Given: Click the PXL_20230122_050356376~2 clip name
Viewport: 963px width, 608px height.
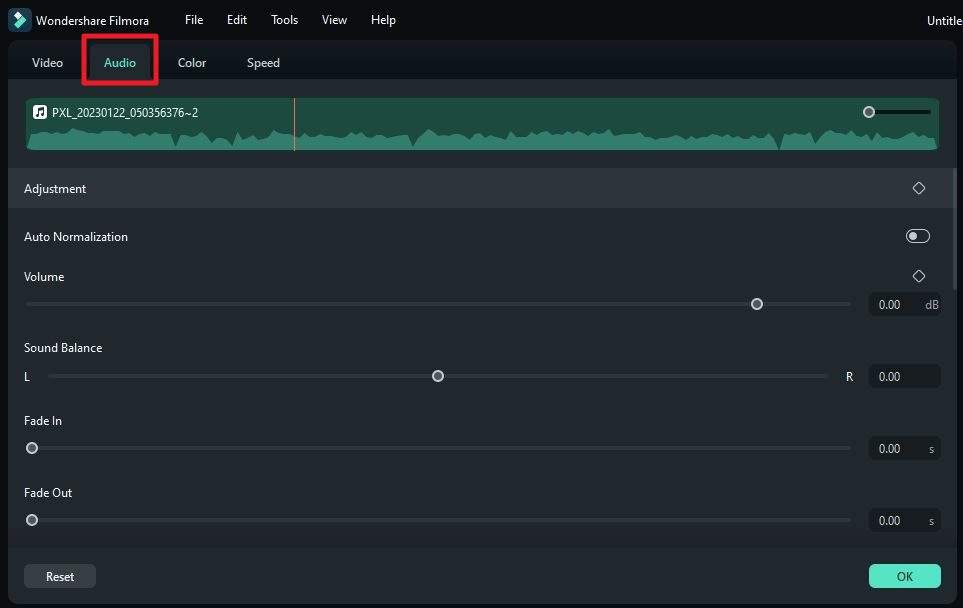Looking at the screenshot, I should click(125, 112).
